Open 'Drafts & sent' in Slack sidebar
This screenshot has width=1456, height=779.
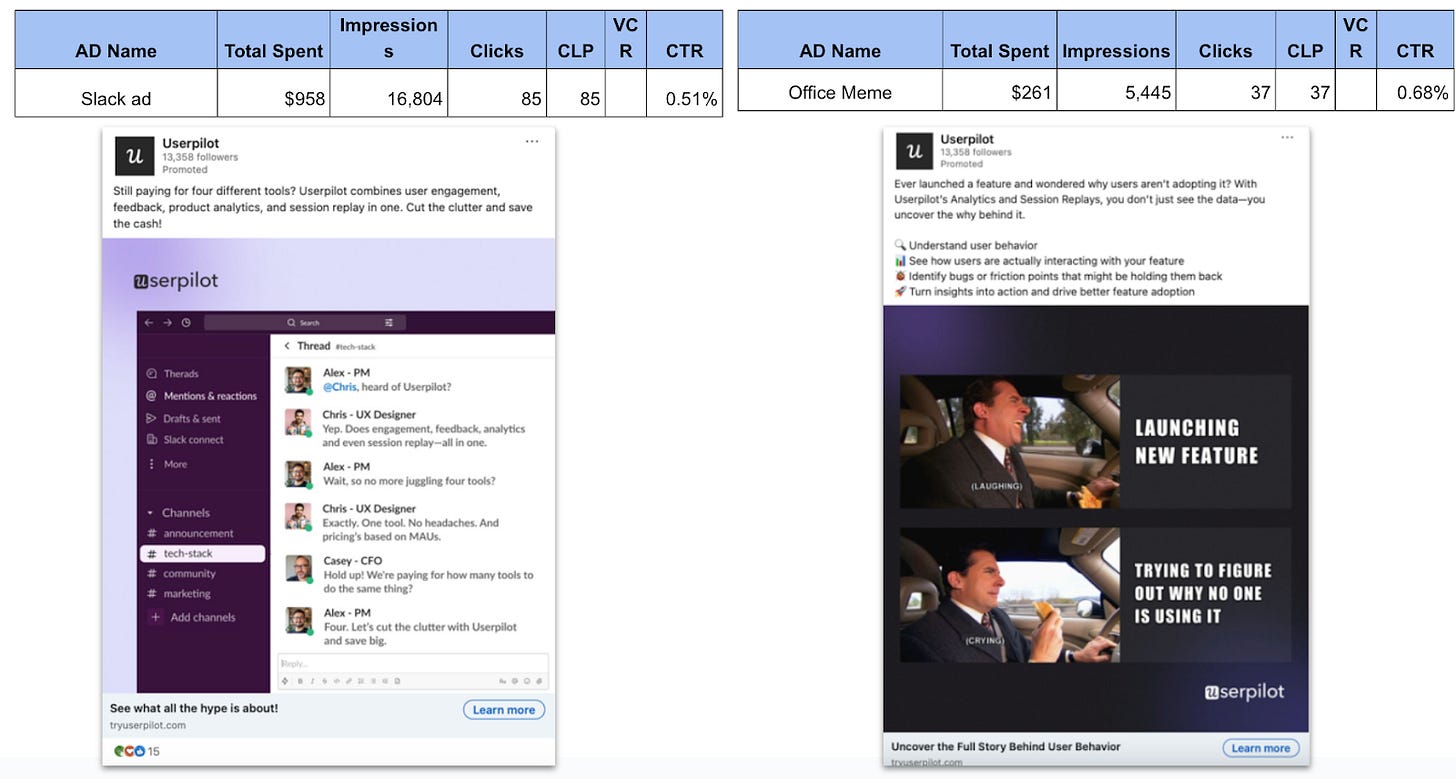tap(183, 419)
